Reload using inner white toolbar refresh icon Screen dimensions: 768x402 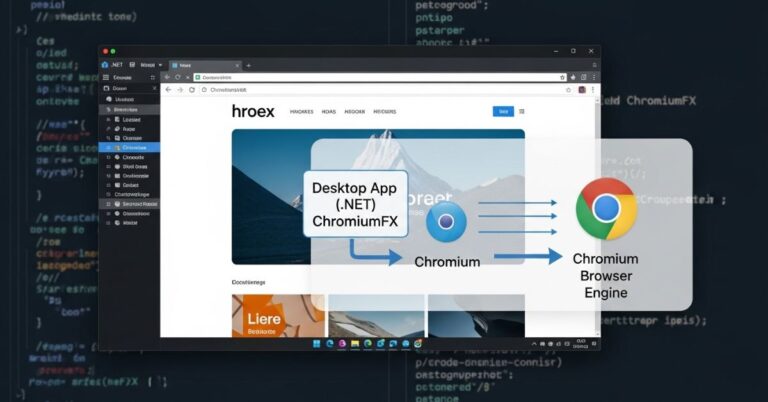(x=192, y=90)
